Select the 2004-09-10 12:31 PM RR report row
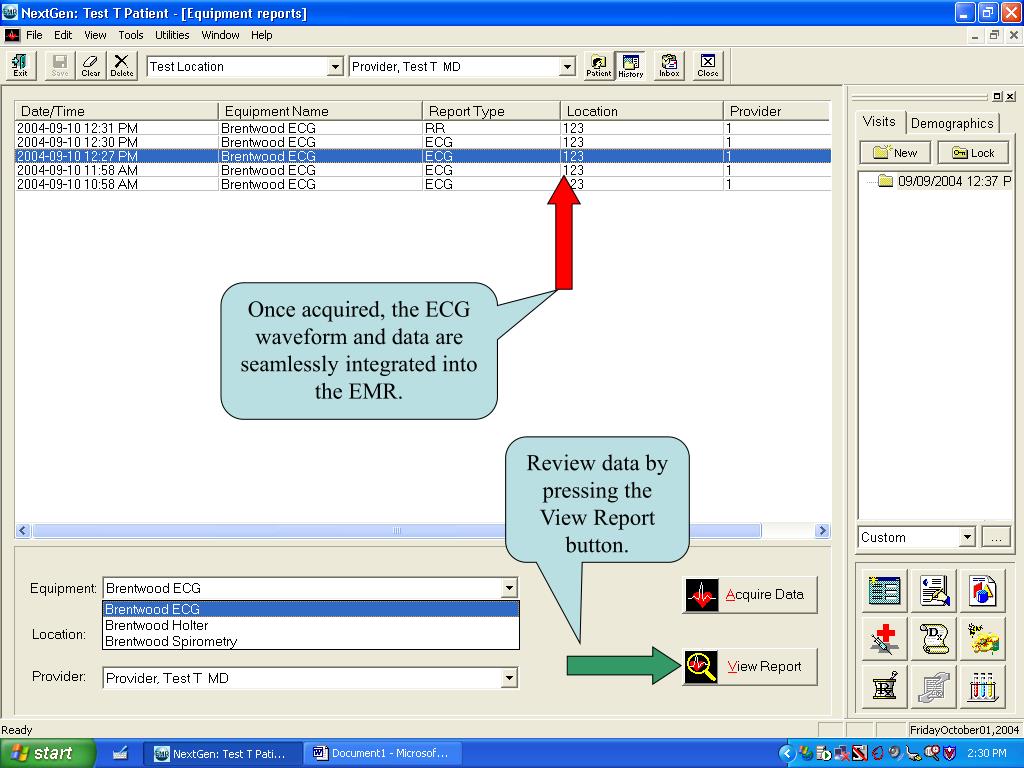Screen dimensions: 1024x768 (423, 128)
